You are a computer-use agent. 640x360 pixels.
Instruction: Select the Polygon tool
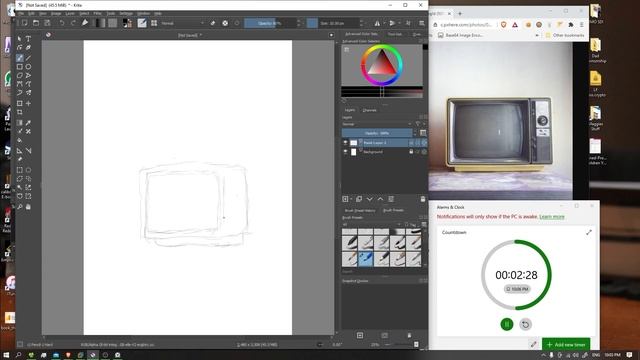coord(19,76)
